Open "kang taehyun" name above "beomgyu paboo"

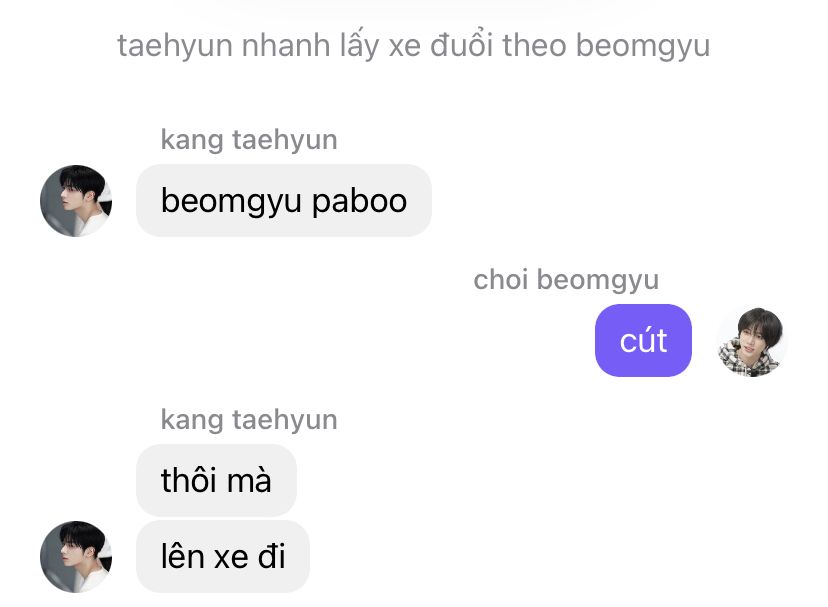click(249, 141)
